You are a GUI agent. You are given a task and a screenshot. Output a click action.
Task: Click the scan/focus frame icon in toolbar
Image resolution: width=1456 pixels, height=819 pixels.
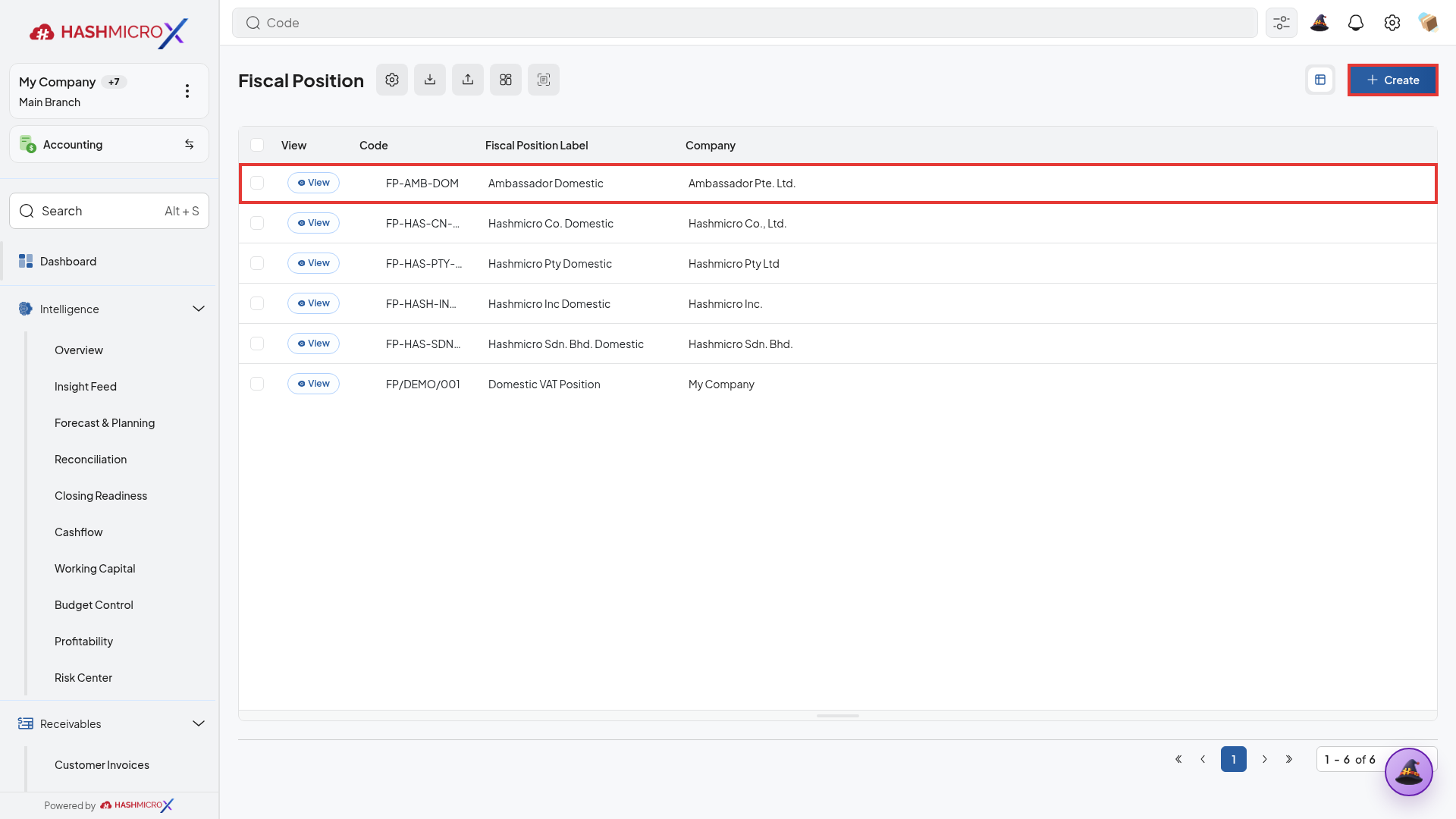tap(544, 80)
